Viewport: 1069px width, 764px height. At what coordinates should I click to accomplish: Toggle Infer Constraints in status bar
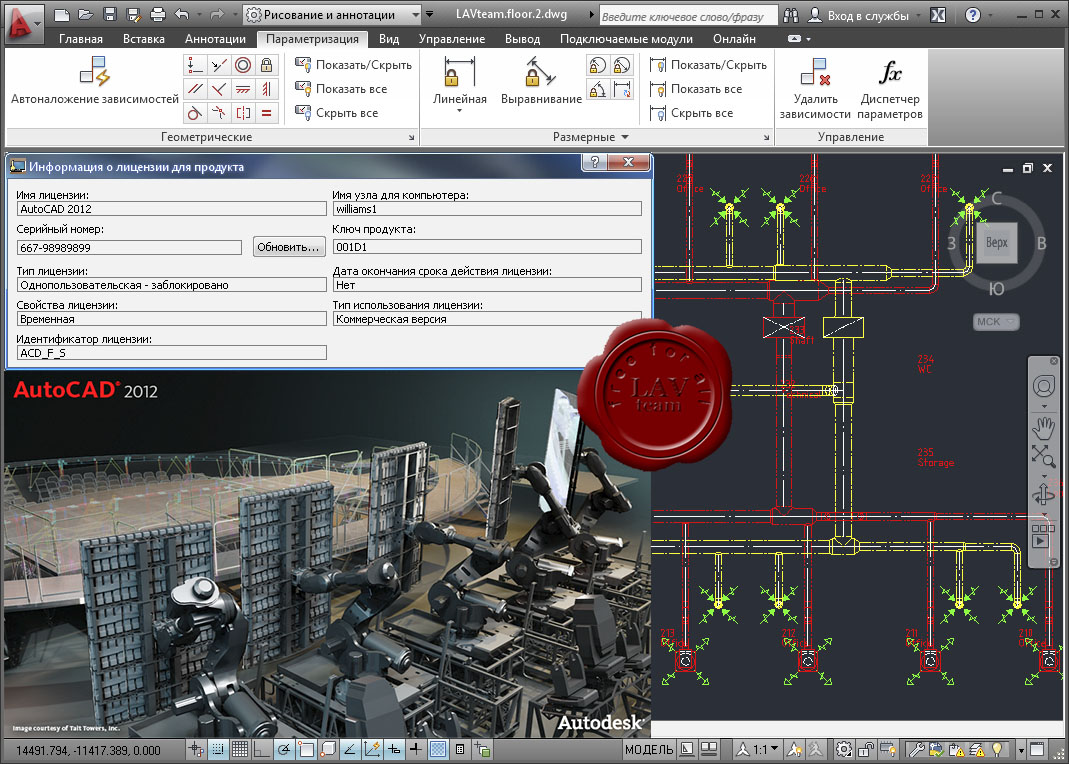pos(196,750)
